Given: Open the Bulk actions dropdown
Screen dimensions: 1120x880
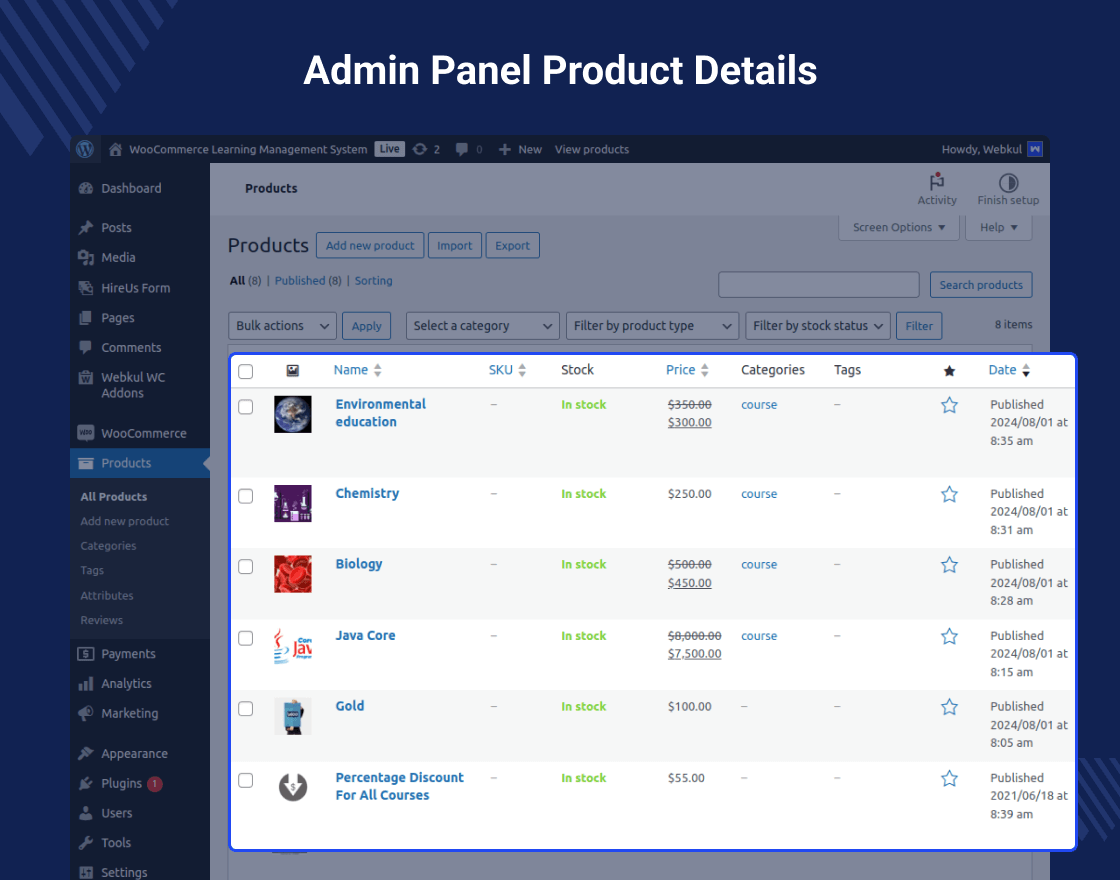Looking at the screenshot, I should tap(281, 325).
